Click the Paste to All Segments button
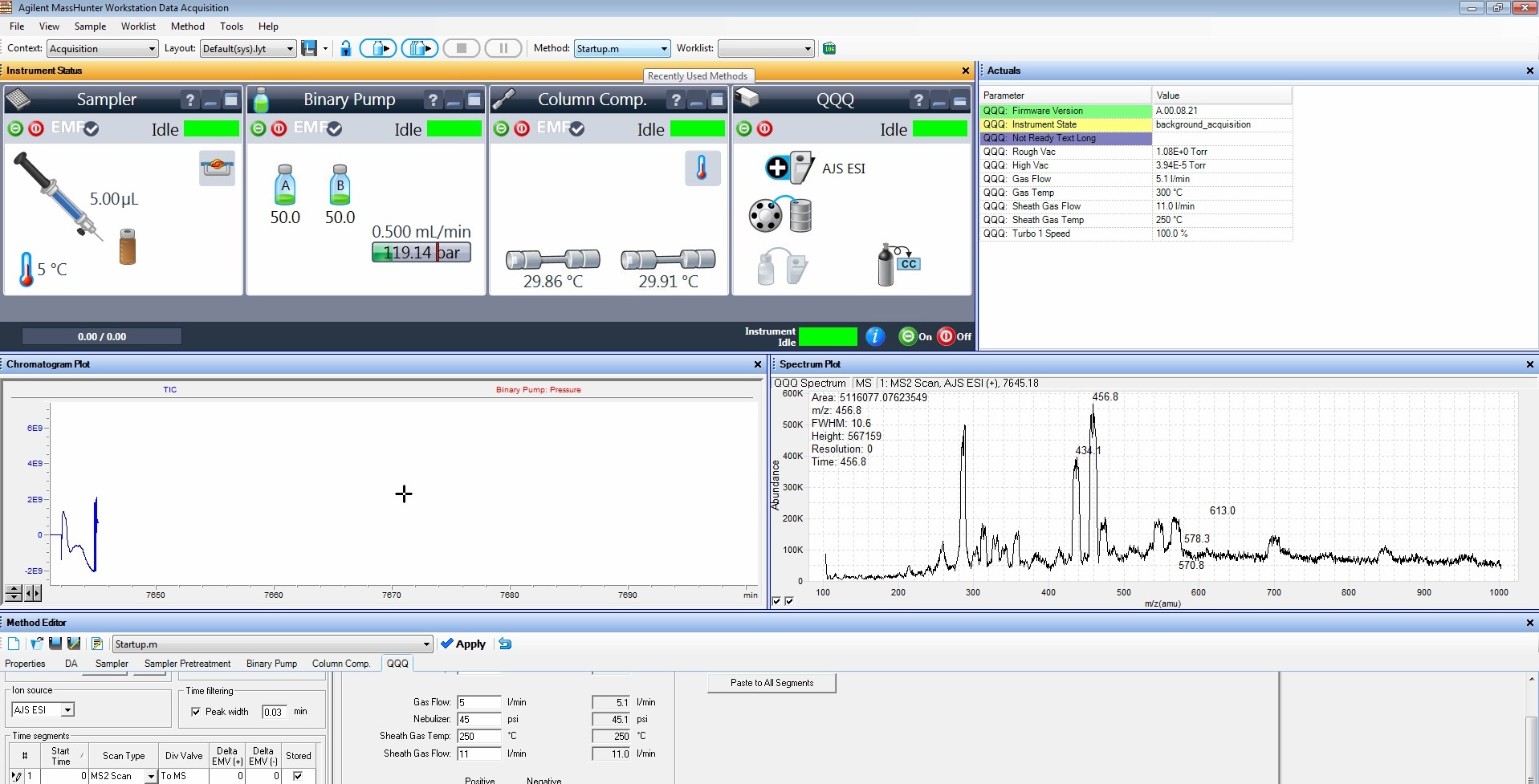This screenshot has width=1539, height=784. (770, 683)
